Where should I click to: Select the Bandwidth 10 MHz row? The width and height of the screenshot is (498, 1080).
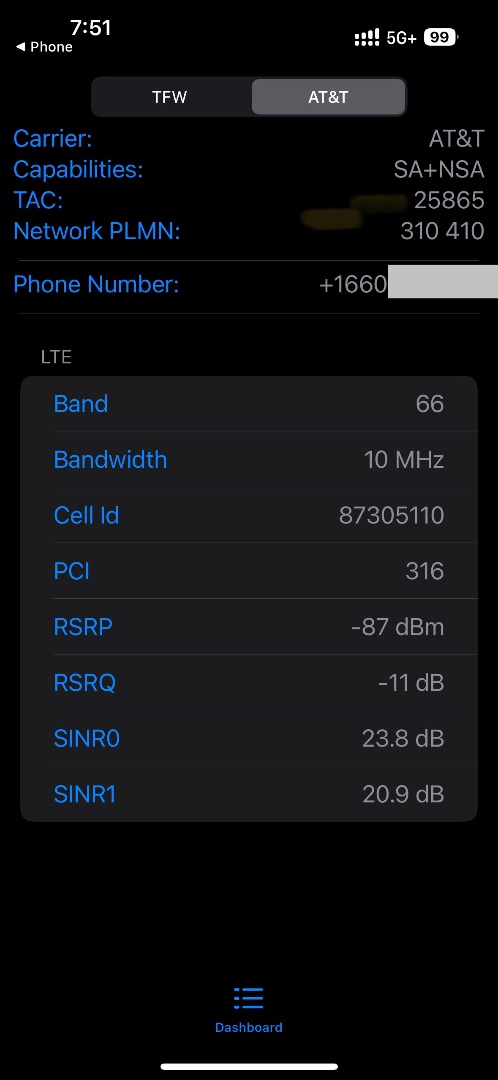[x=249, y=459]
